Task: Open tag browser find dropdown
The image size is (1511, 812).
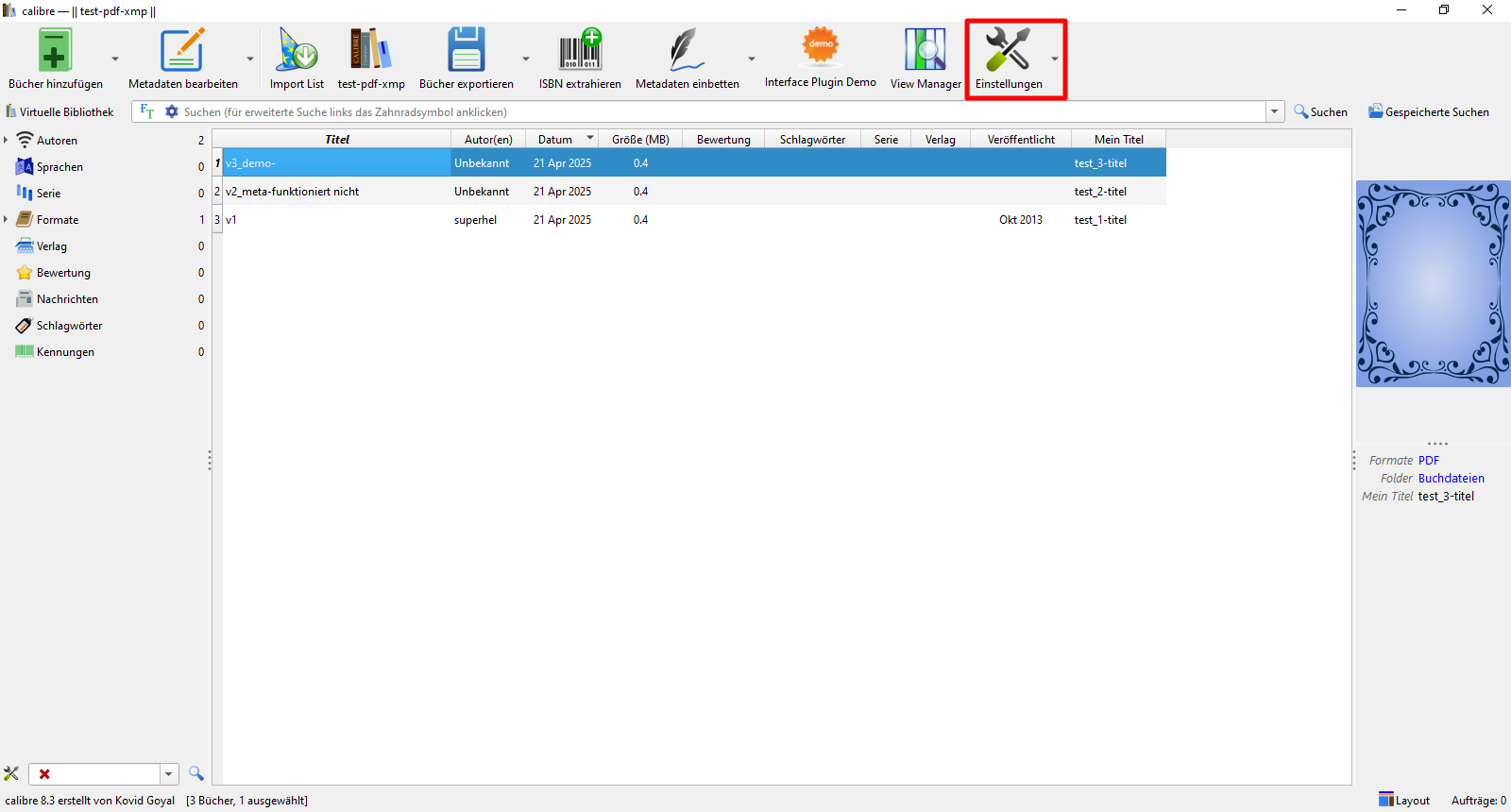Action: point(169,774)
